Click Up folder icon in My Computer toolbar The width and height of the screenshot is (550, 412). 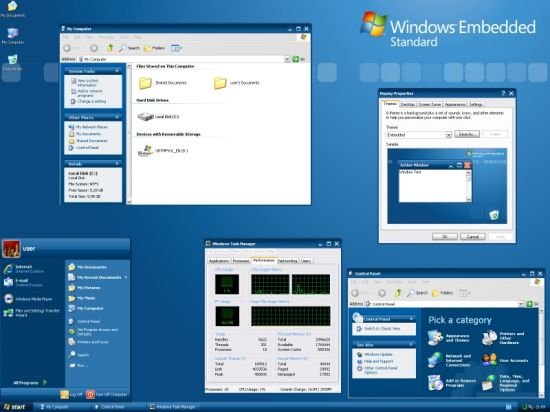pyautogui.click(x=110, y=48)
